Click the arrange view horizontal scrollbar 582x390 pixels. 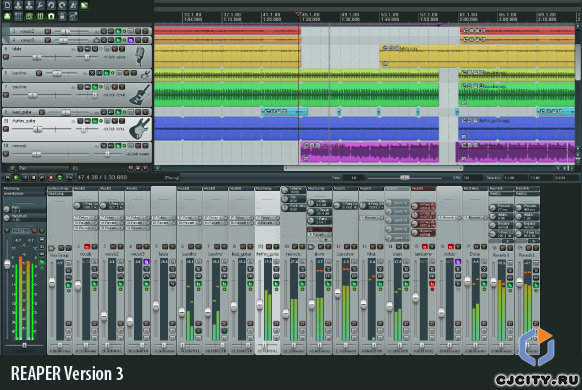tap(373, 168)
